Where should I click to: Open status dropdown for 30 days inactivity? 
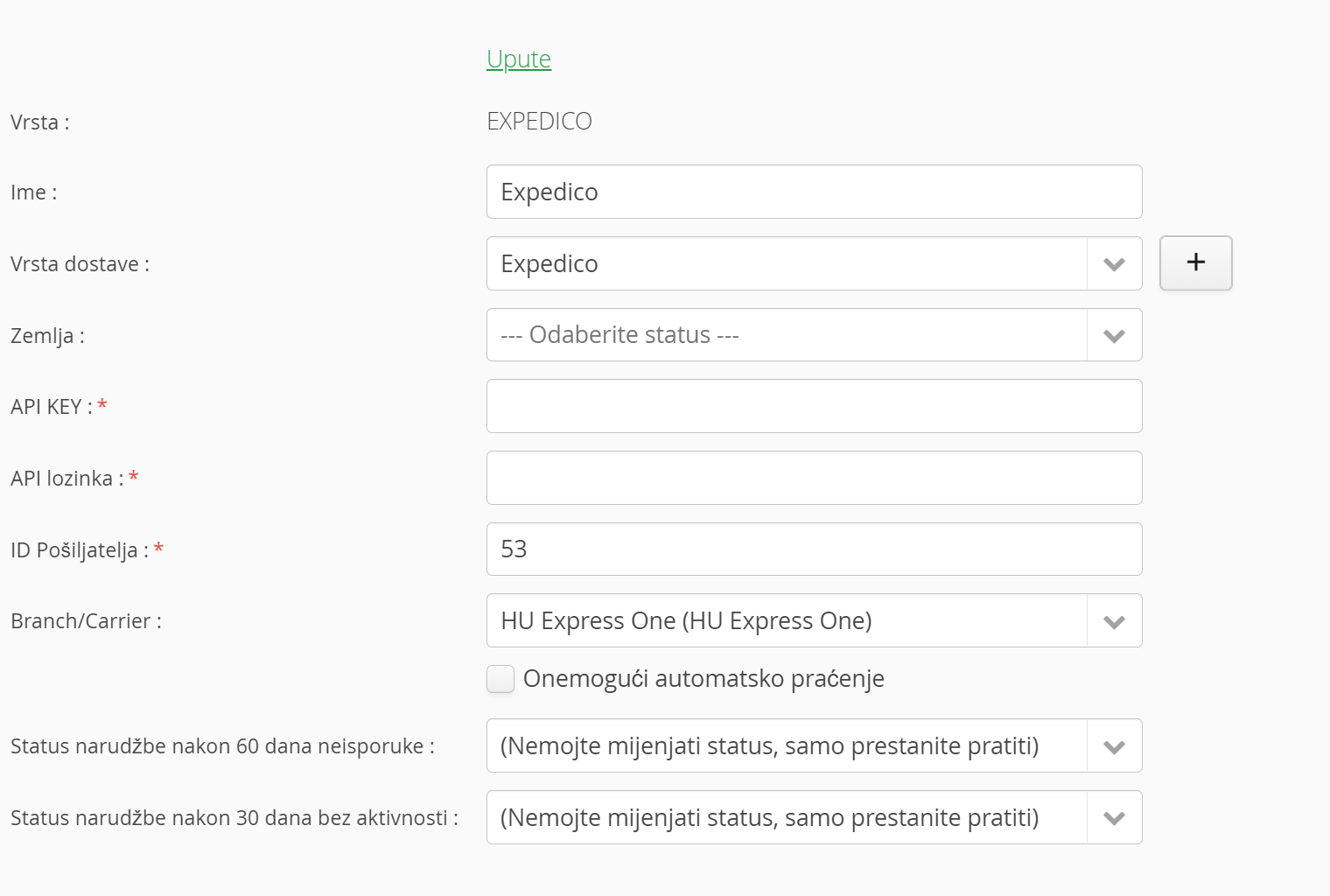(814, 817)
